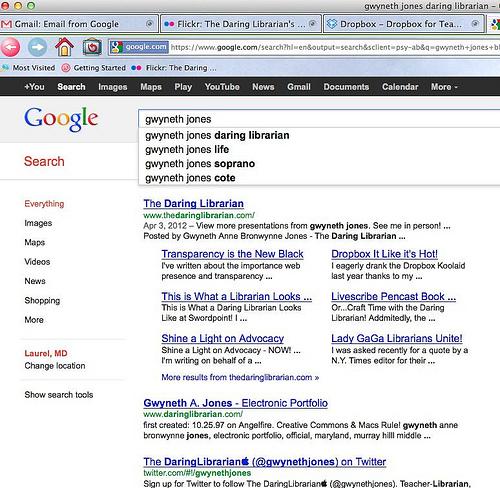Viewport: 500px width, 488px height.
Task: Close the Dropbox tab with its close icon
Action: (x=475, y=24)
